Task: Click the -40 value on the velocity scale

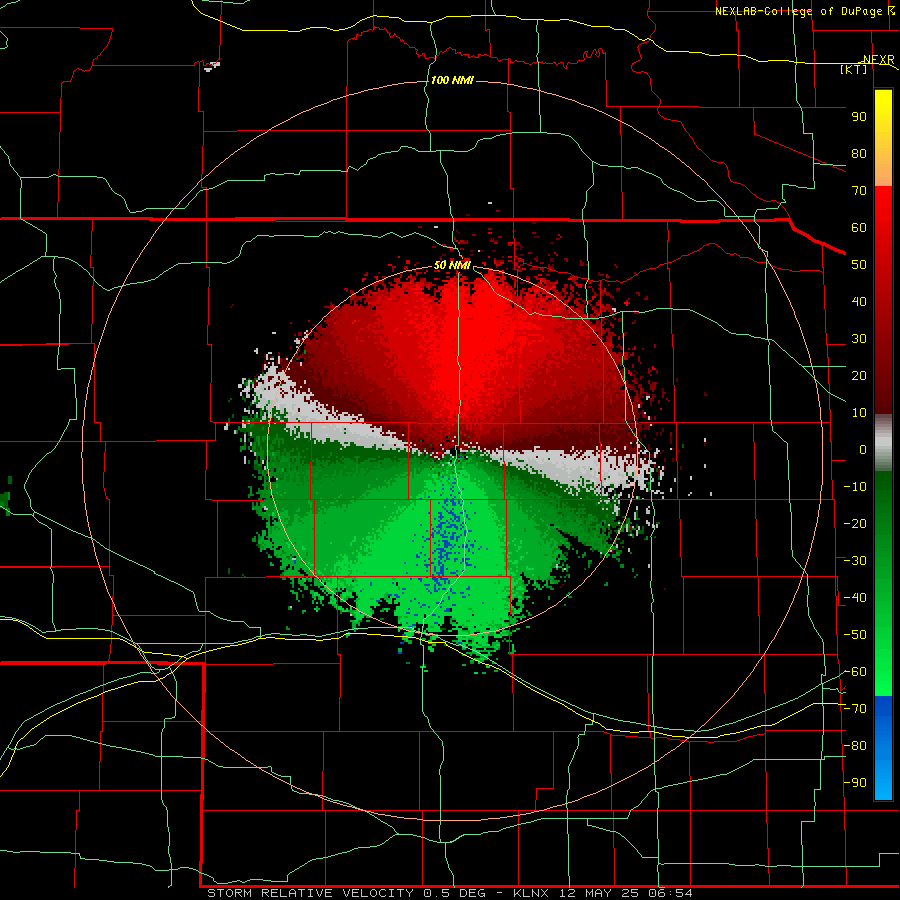Action: click(x=855, y=598)
